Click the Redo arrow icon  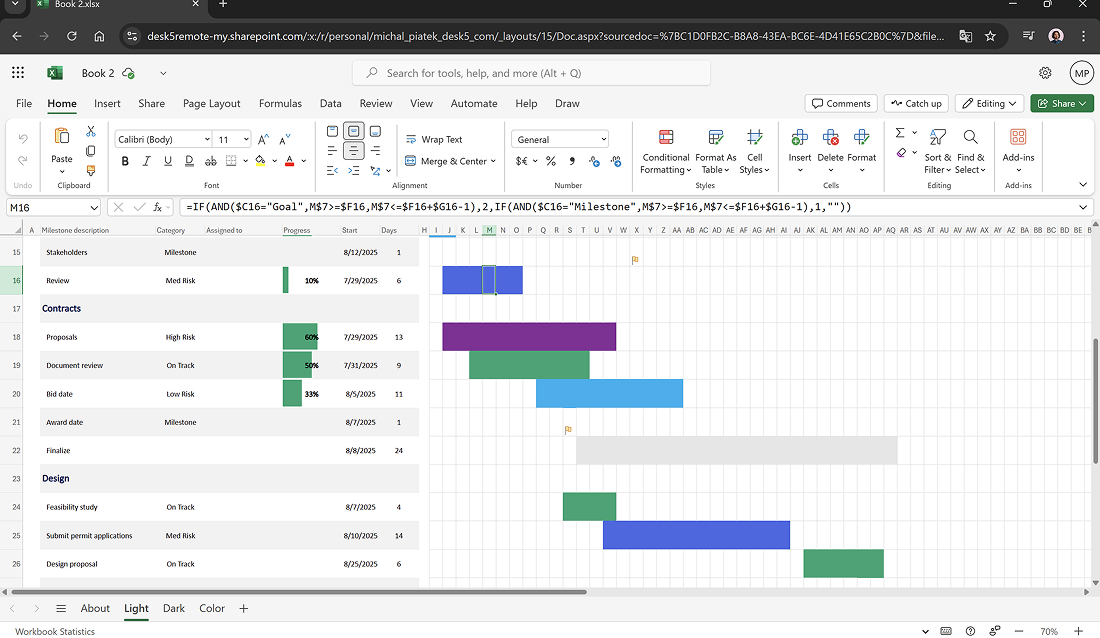[22, 160]
